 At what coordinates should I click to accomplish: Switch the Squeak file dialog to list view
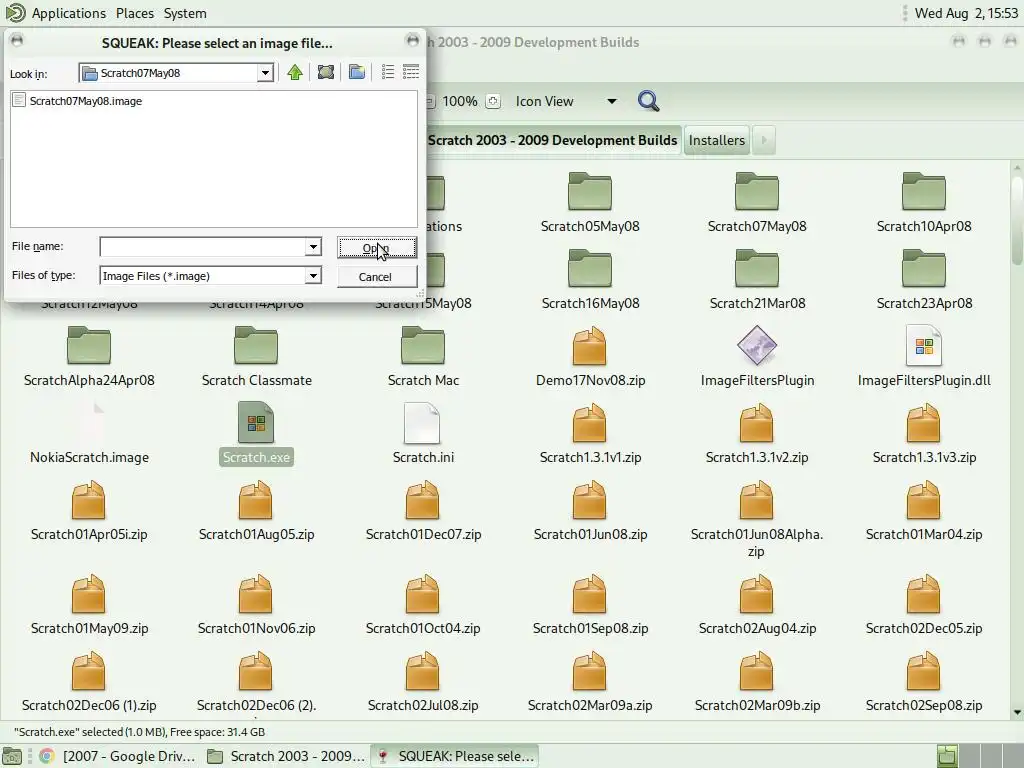tap(388, 72)
